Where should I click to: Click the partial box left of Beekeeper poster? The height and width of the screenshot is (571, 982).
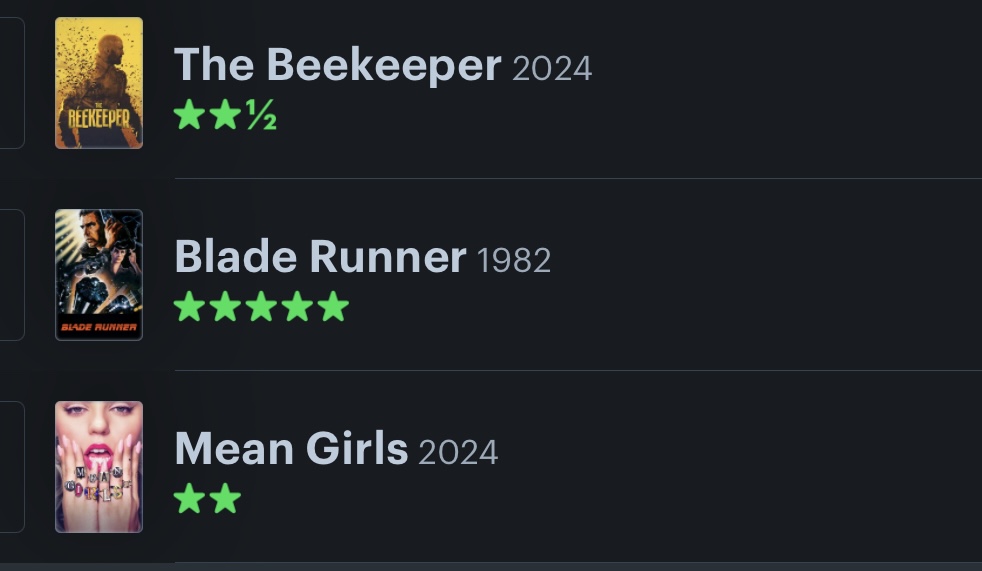(x=11, y=83)
